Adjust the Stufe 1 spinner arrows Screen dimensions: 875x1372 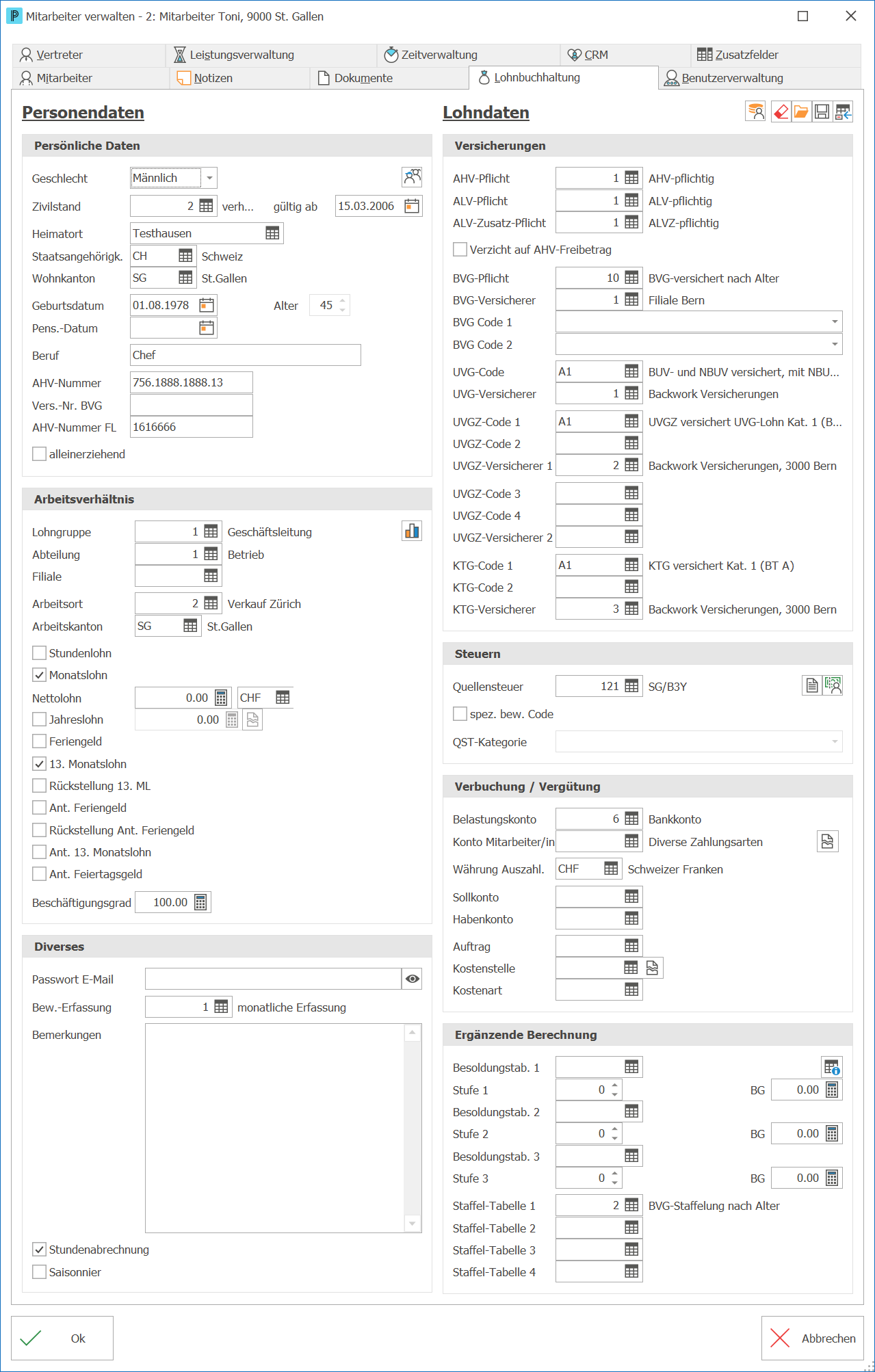tap(615, 1090)
